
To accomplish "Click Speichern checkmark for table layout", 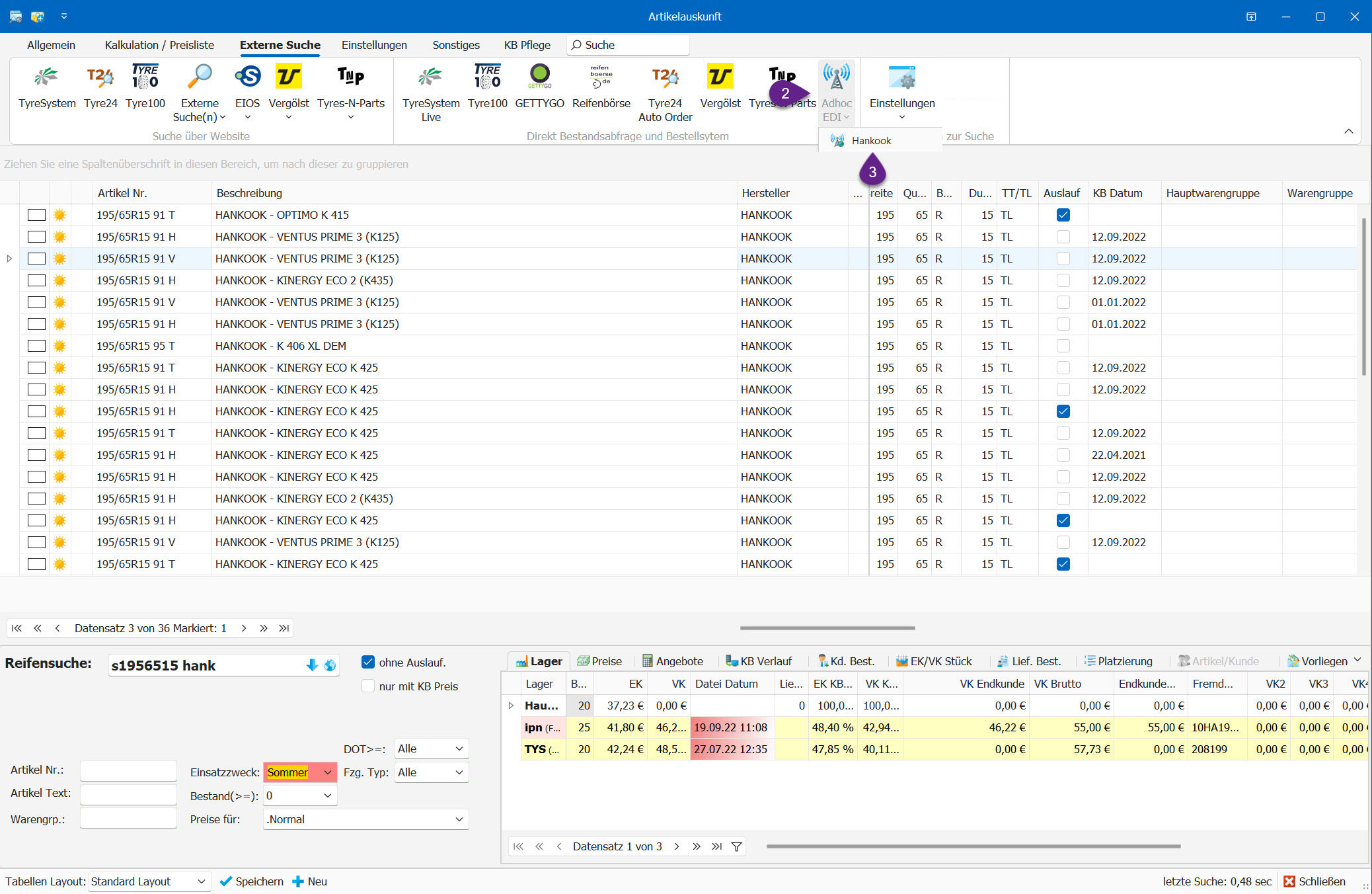I will 251,881.
